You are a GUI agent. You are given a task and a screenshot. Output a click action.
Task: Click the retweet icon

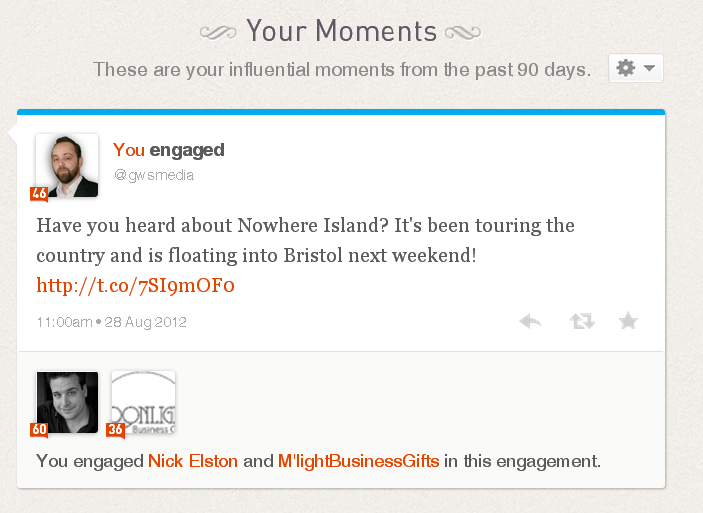tap(582, 321)
